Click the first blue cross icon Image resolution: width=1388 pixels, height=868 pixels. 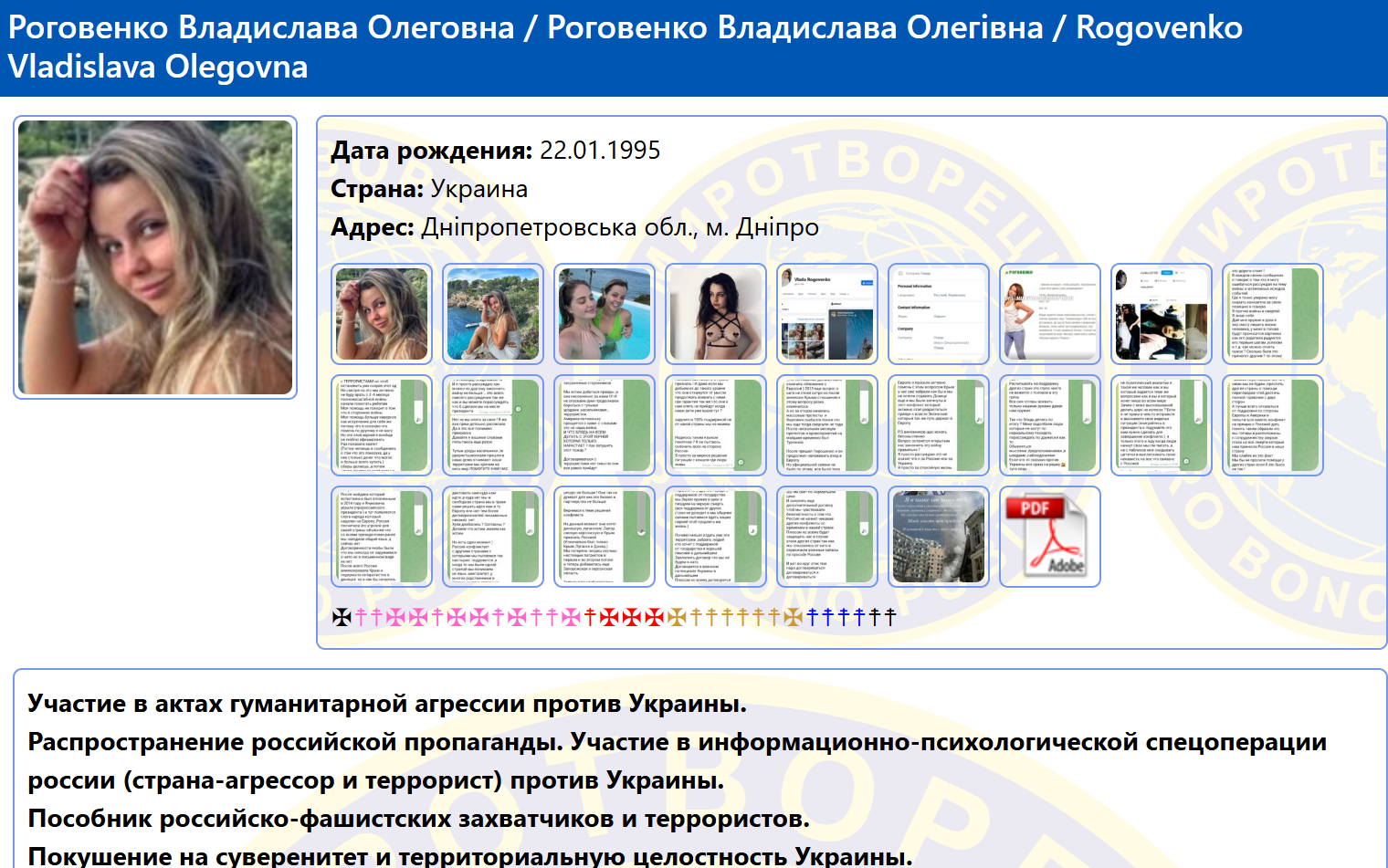813,618
